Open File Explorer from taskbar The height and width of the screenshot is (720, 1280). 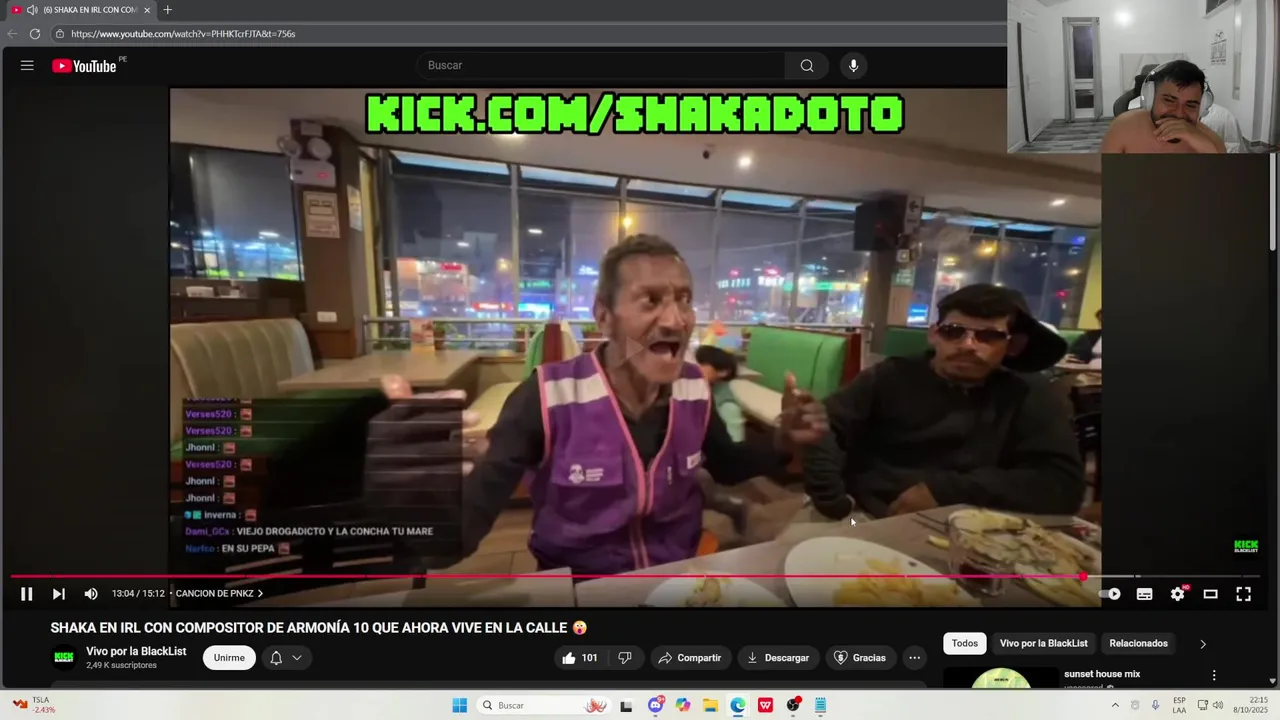[x=710, y=705]
